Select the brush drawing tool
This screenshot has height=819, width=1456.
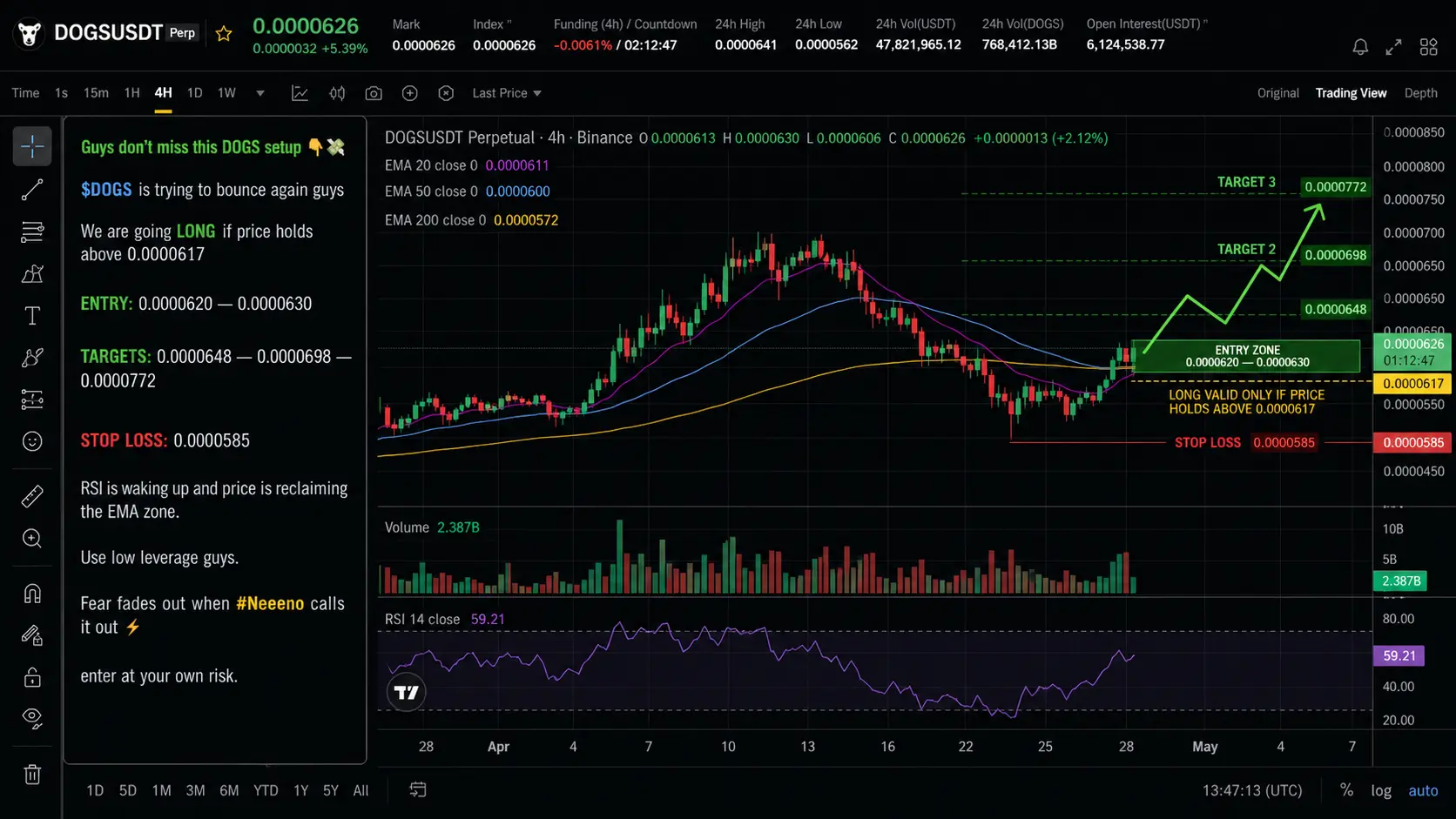(32, 358)
